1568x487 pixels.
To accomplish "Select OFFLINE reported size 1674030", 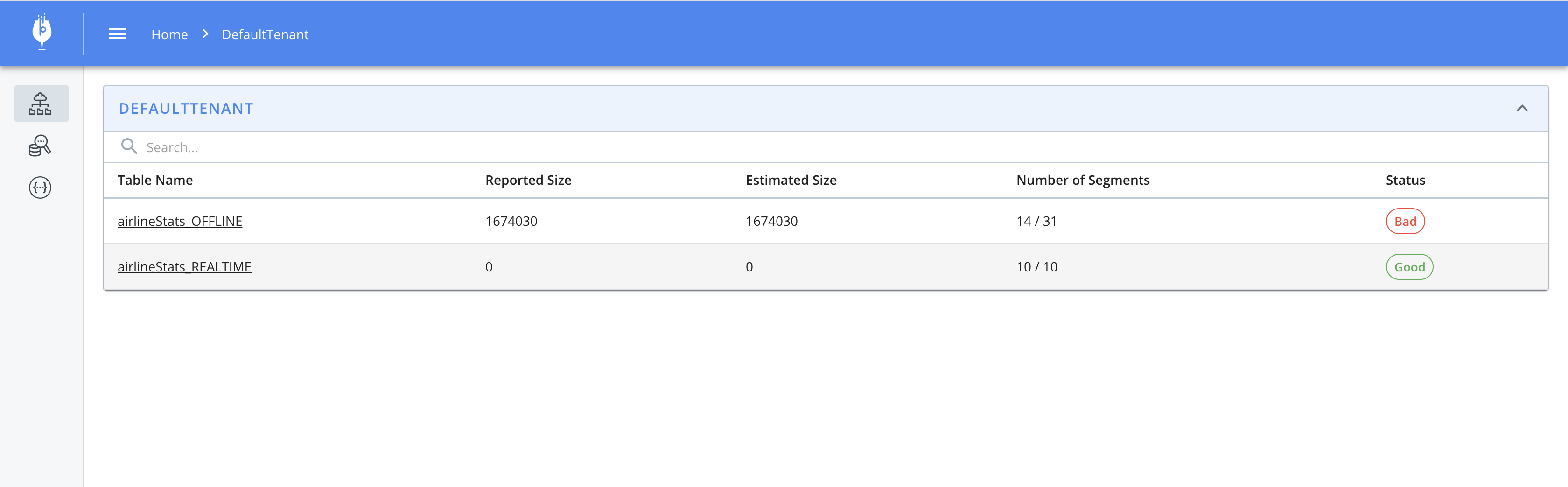I will [511, 221].
